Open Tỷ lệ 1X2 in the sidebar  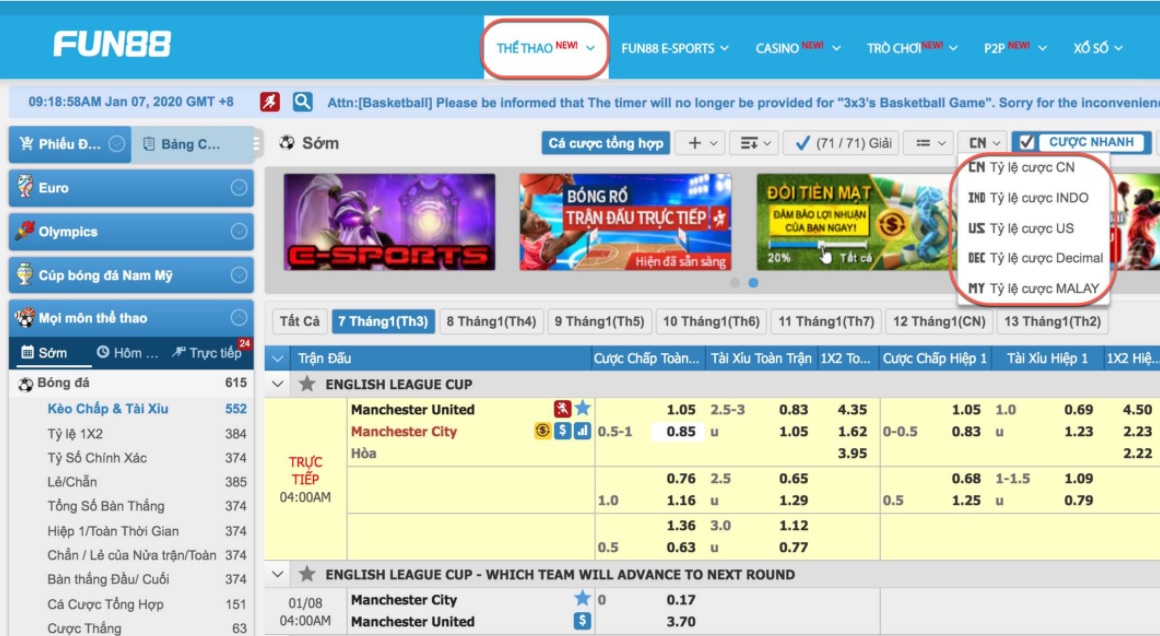75,434
